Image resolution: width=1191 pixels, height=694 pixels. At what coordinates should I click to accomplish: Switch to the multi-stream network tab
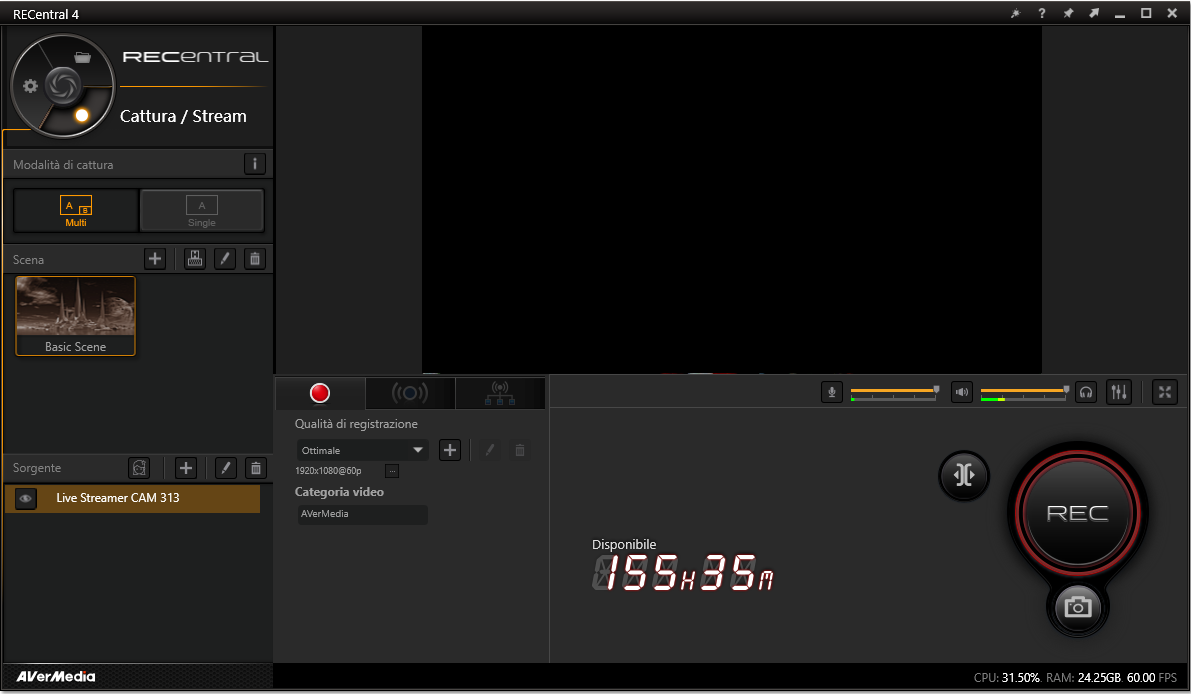tap(500, 393)
